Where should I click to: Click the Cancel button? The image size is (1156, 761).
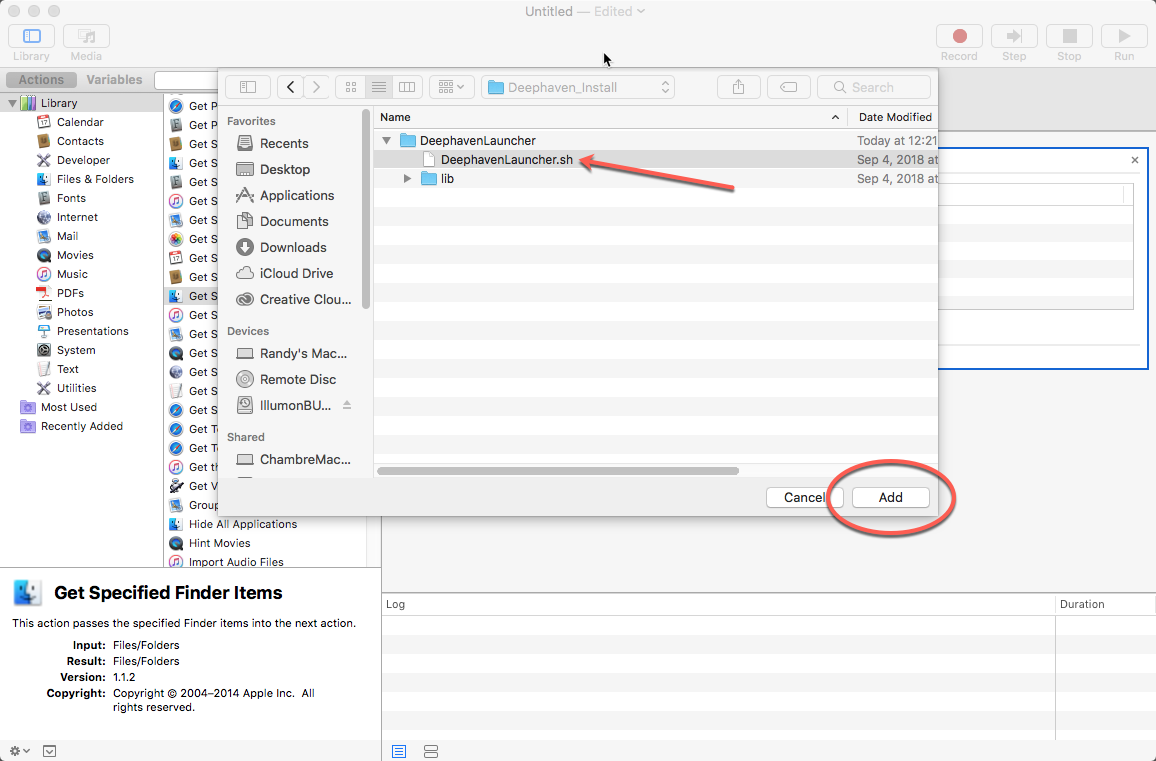[x=804, y=497]
